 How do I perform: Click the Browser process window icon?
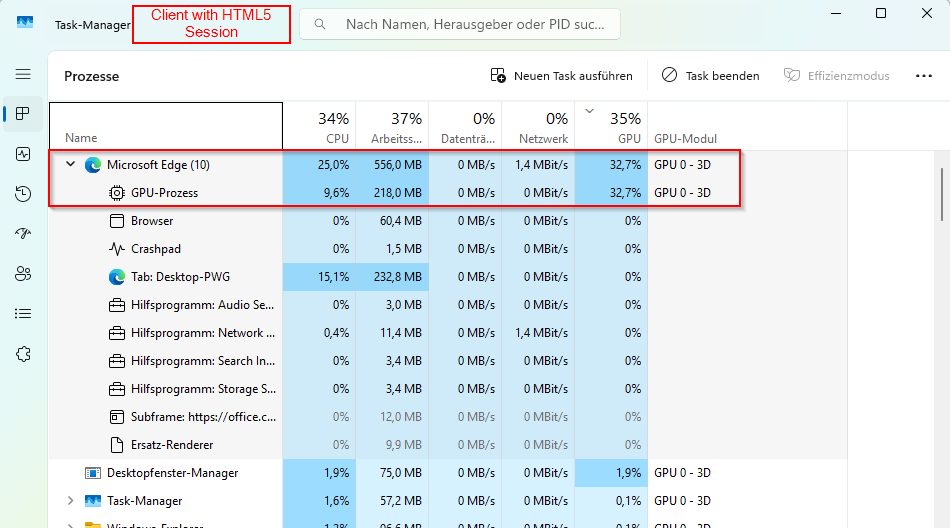click(x=116, y=221)
